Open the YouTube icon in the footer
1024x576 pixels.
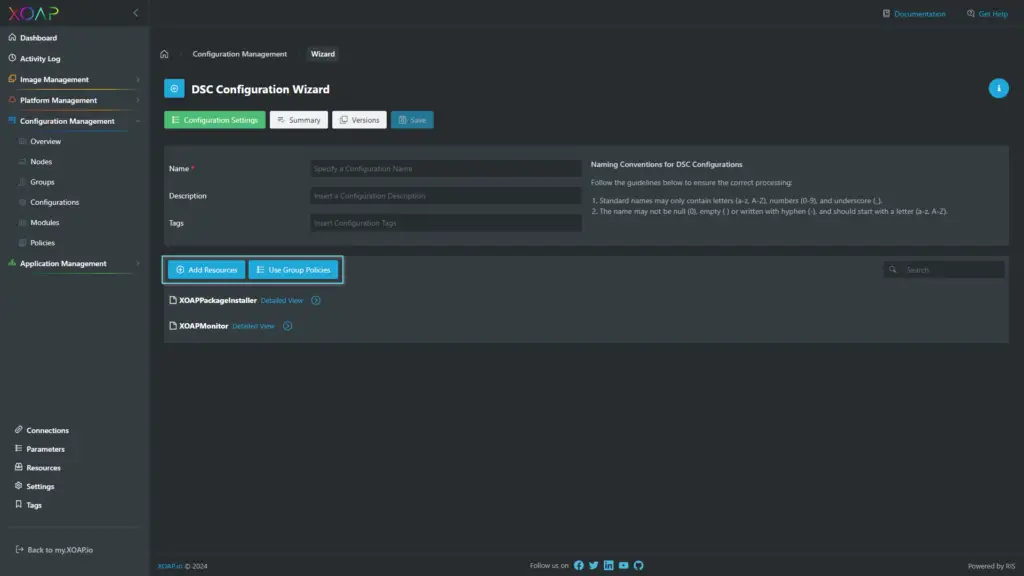(x=624, y=566)
